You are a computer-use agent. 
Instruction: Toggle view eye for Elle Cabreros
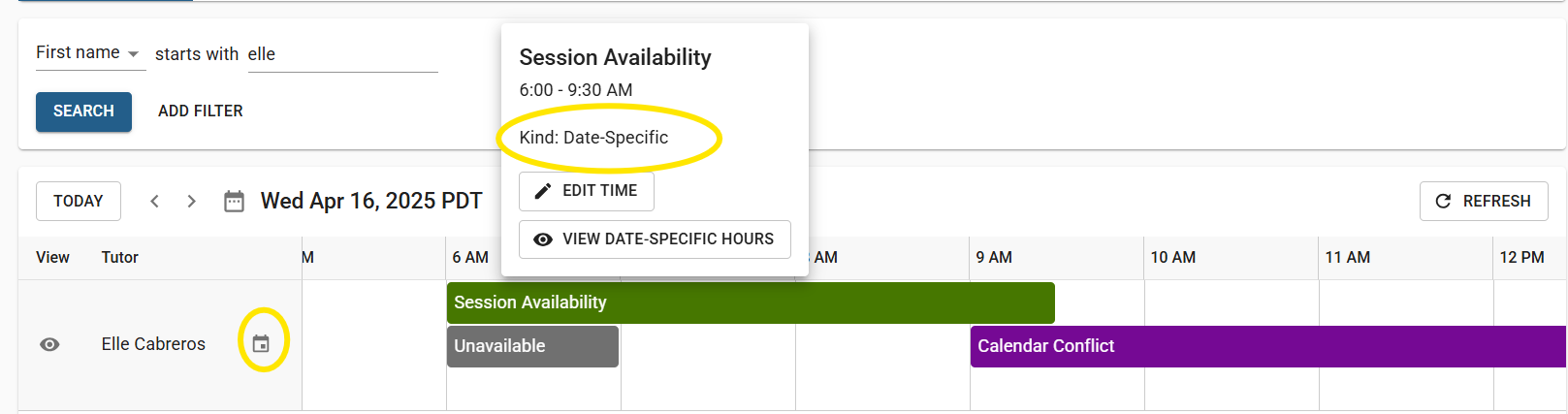coord(49,344)
